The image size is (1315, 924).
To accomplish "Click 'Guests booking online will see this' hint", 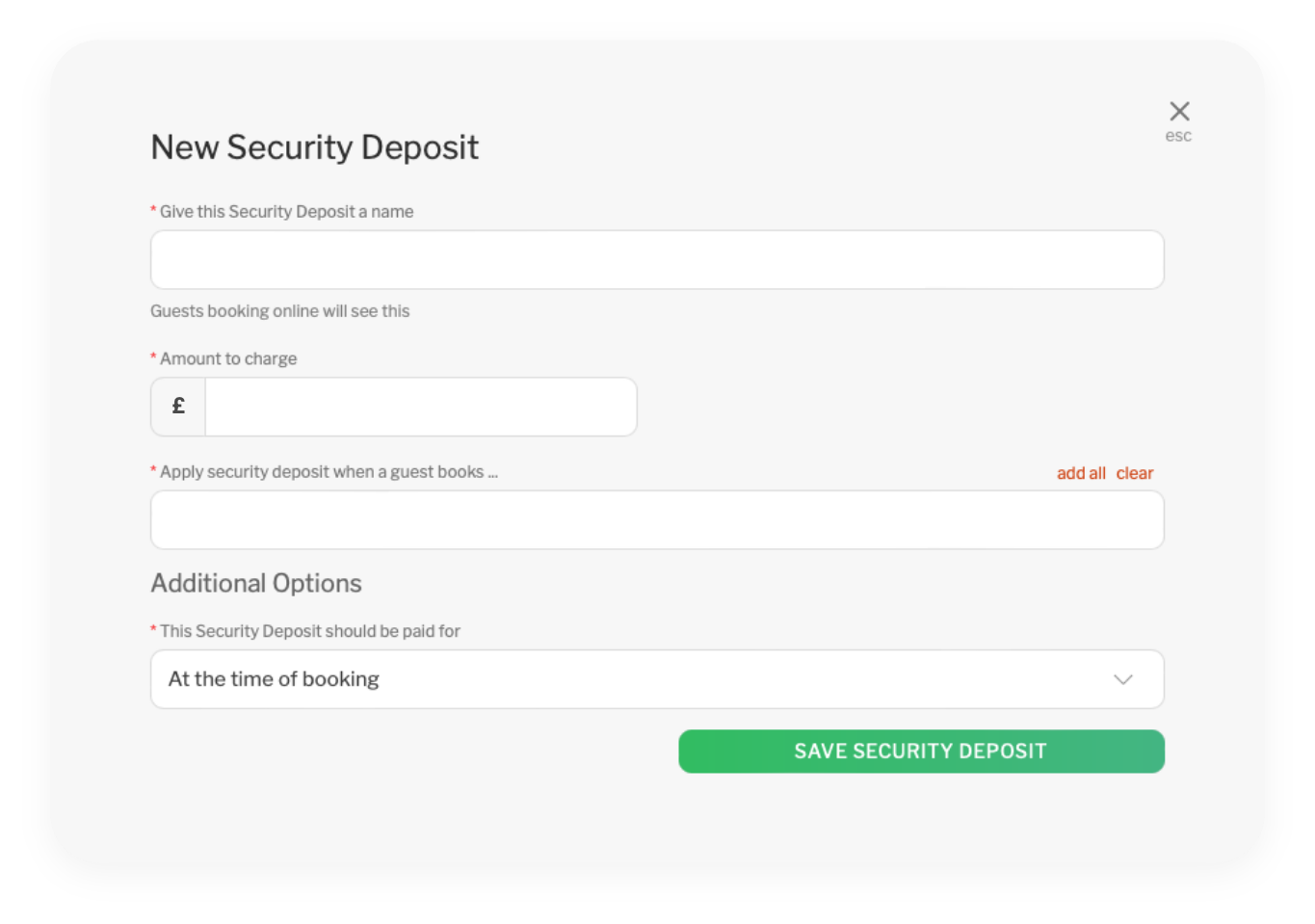I will [x=280, y=311].
